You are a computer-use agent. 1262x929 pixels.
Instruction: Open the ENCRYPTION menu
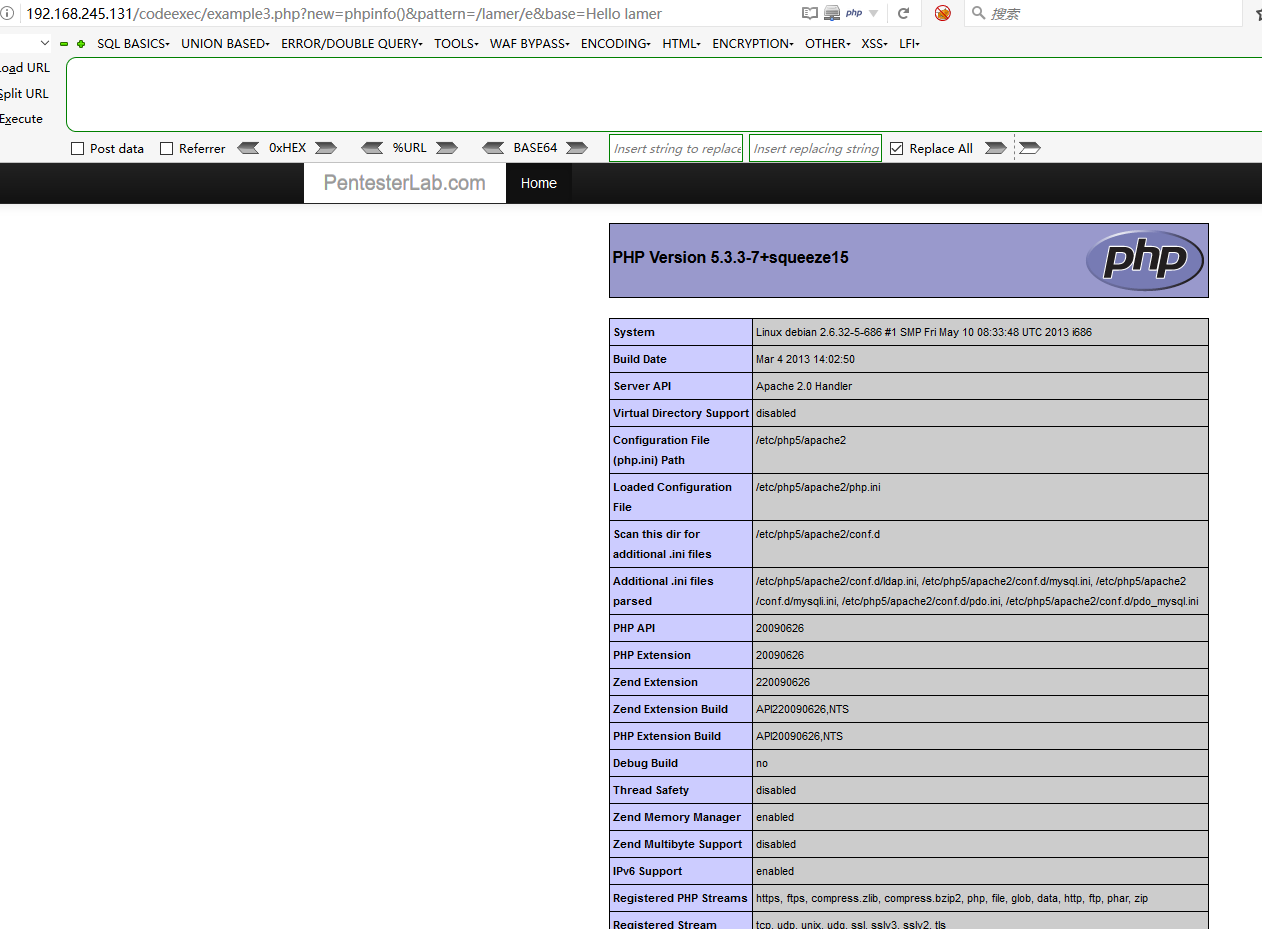[x=752, y=44]
